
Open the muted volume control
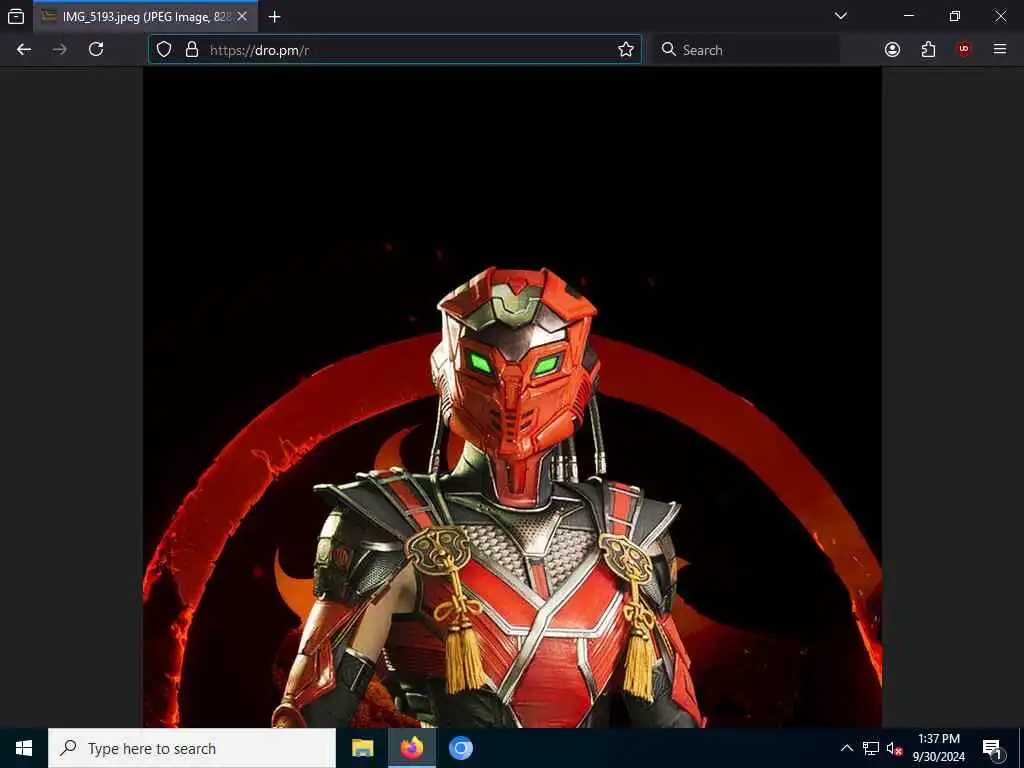(x=894, y=748)
